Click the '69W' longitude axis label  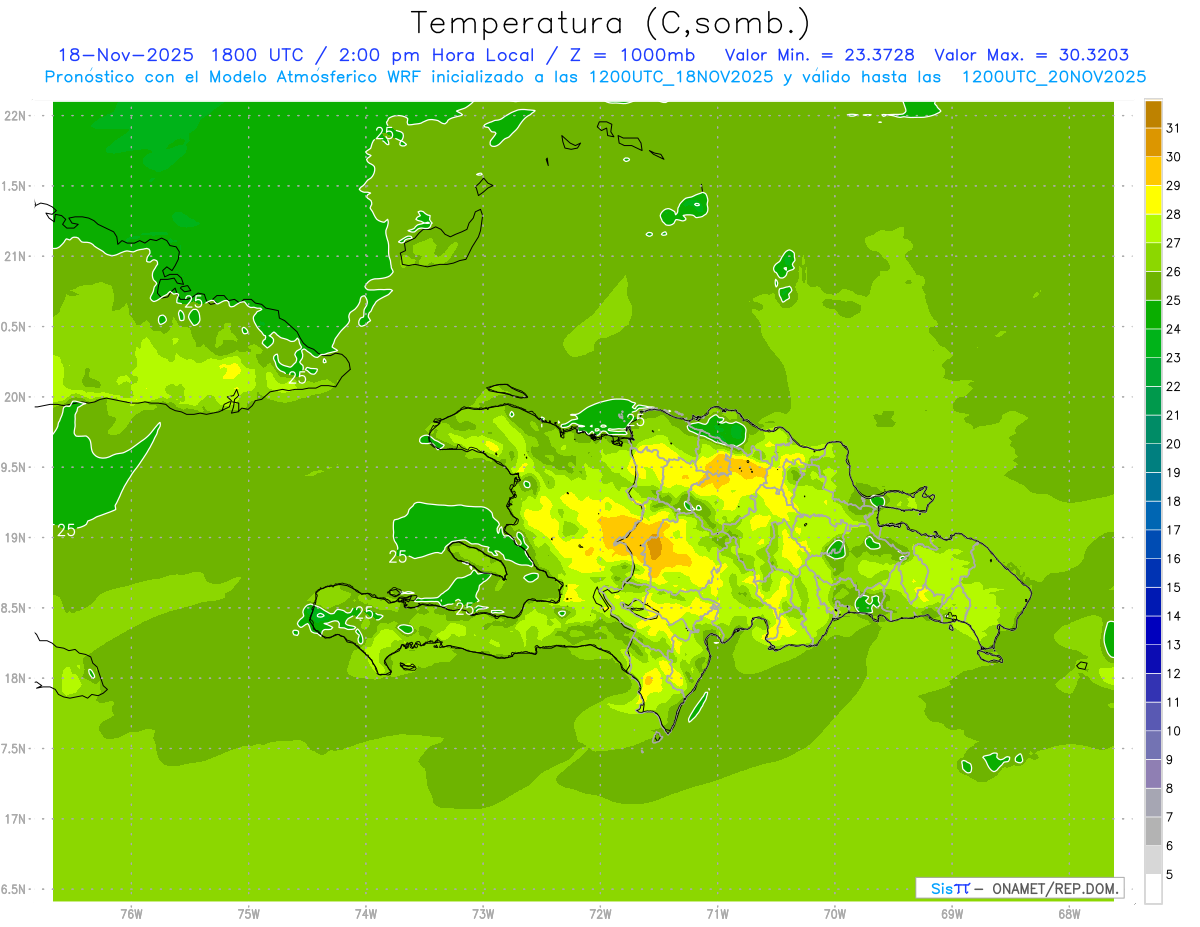tap(952, 914)
